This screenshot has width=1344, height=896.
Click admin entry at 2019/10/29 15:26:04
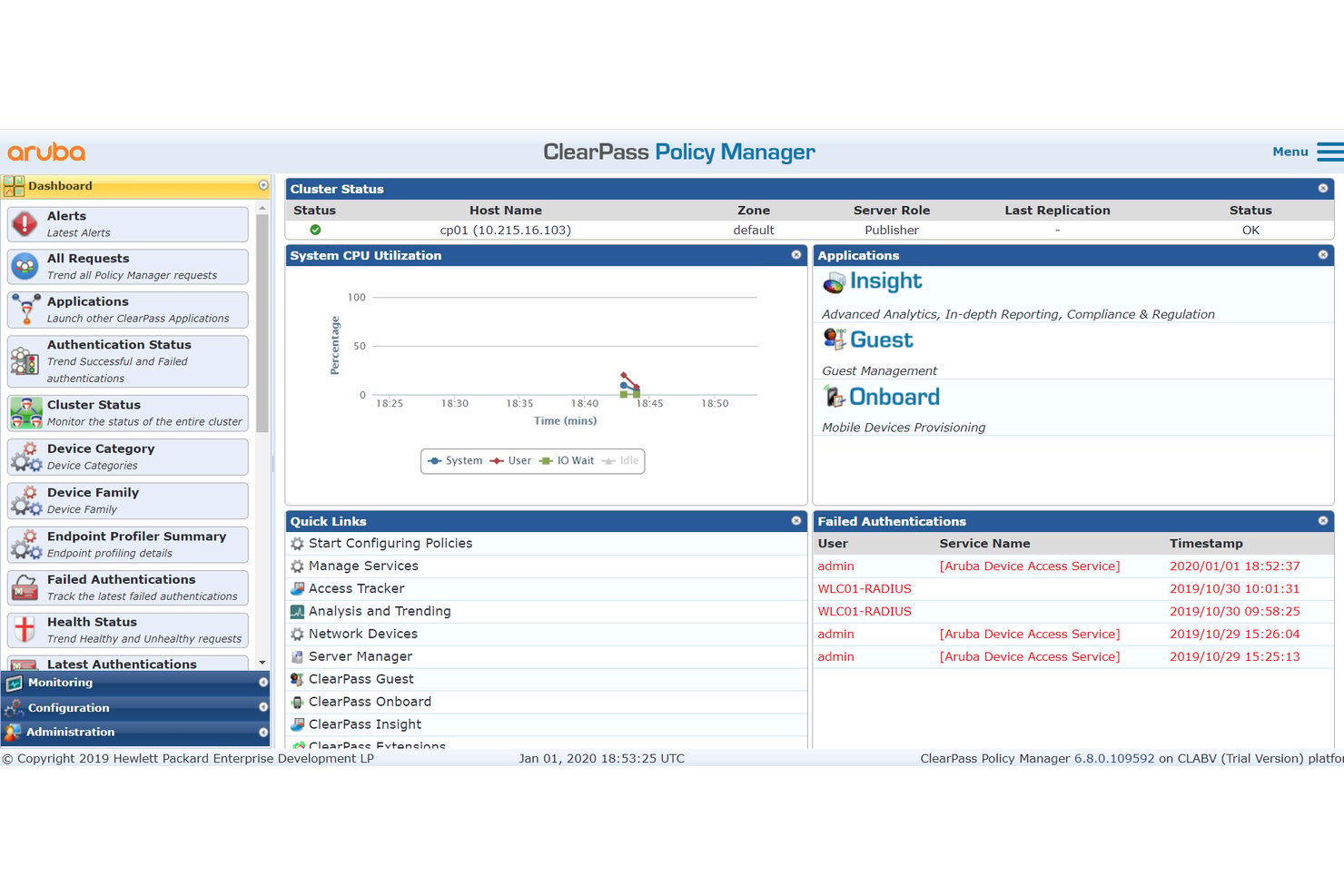click(1072, 634)
